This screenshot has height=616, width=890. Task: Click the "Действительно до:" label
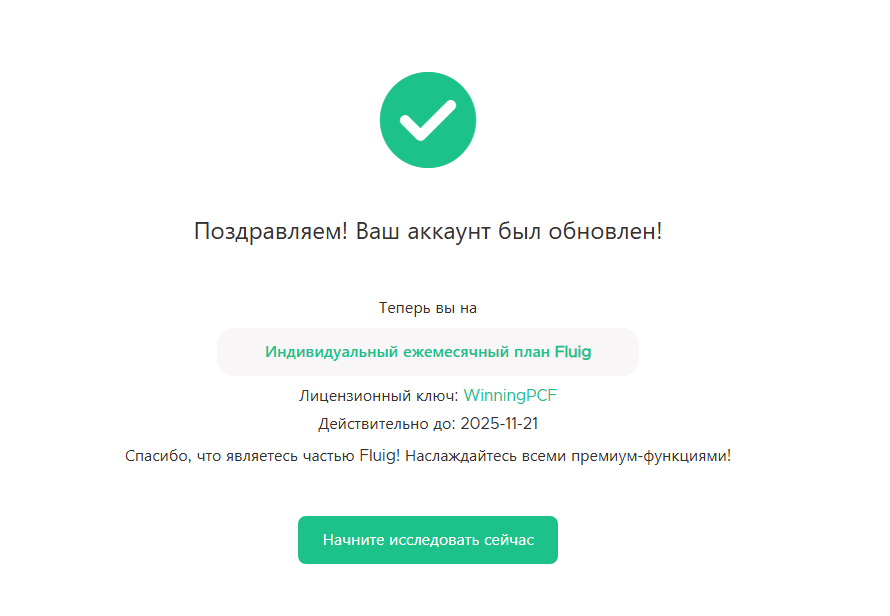[387, 423]
